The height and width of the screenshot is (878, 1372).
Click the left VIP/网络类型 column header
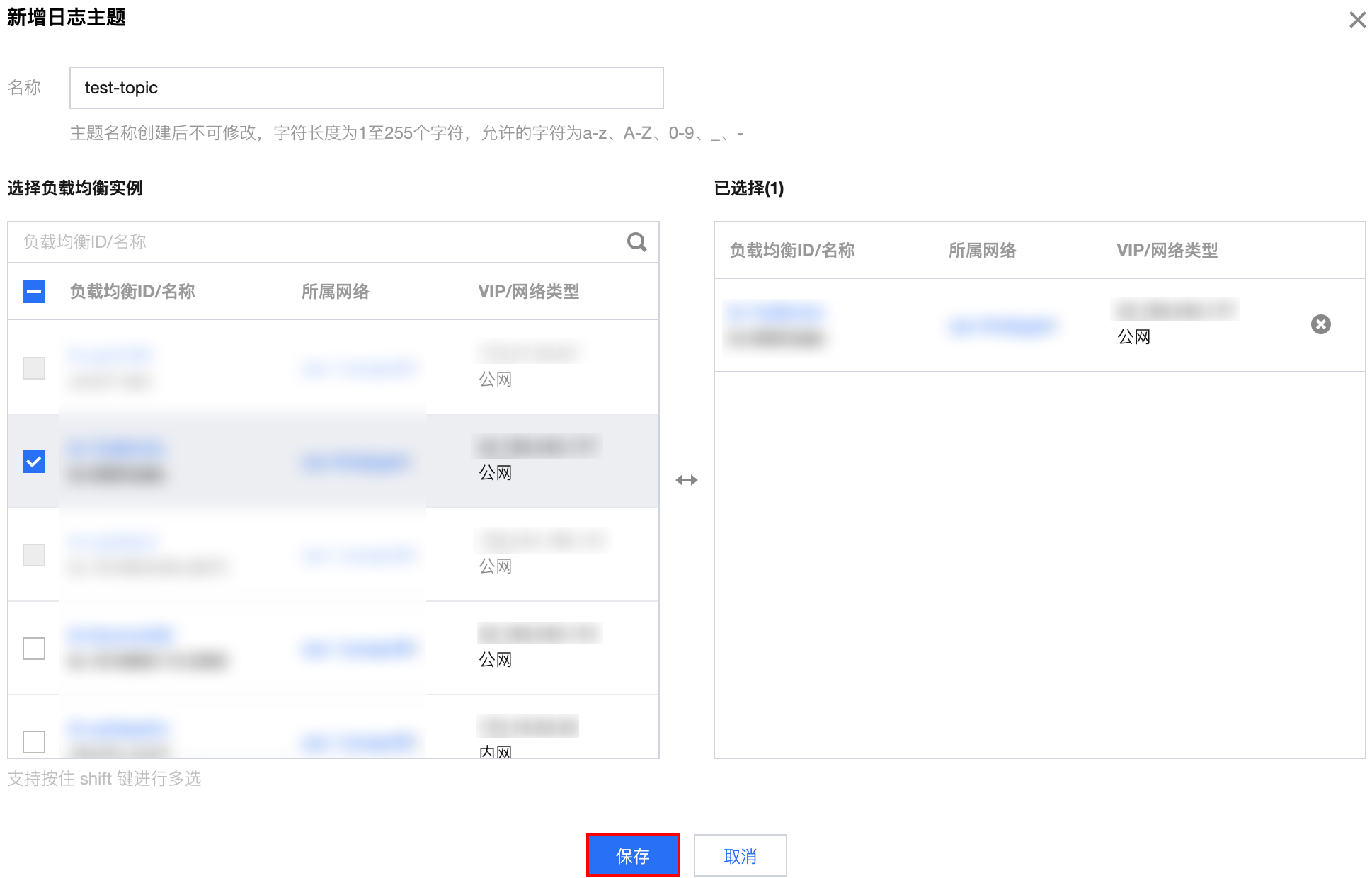click(528, 292)
